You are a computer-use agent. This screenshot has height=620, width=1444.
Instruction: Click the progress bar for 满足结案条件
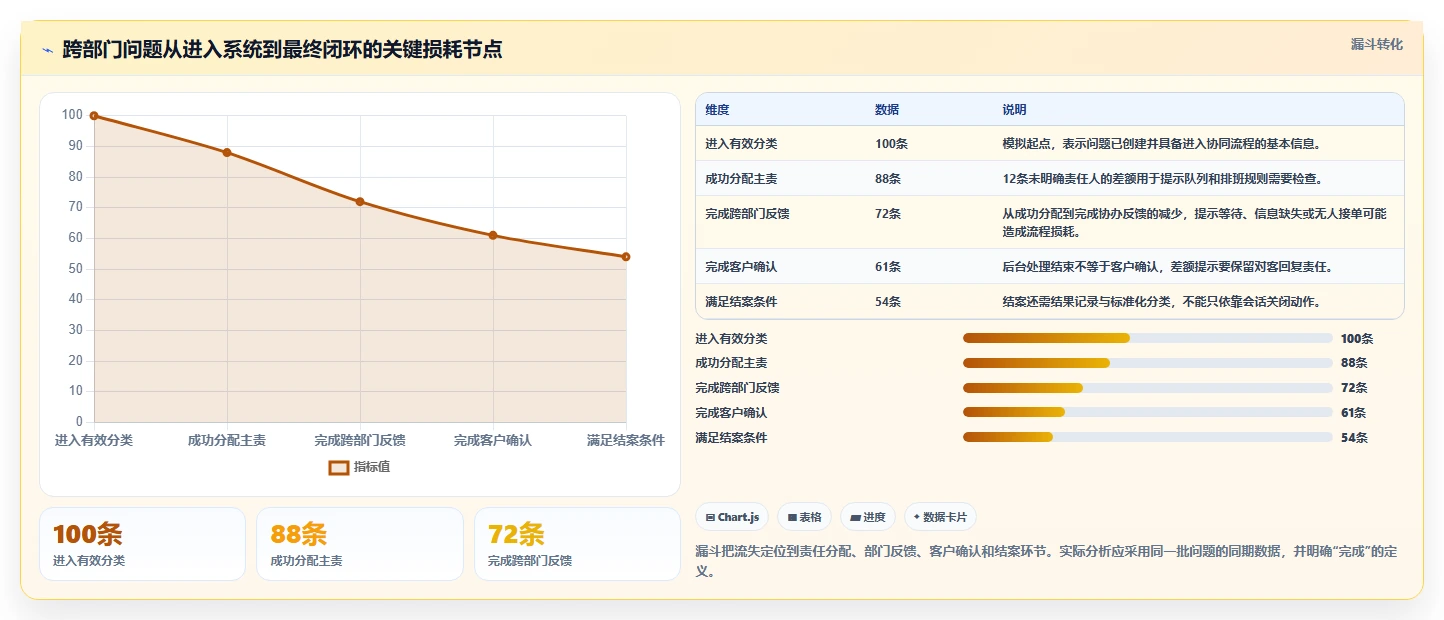click(1148, 437)
